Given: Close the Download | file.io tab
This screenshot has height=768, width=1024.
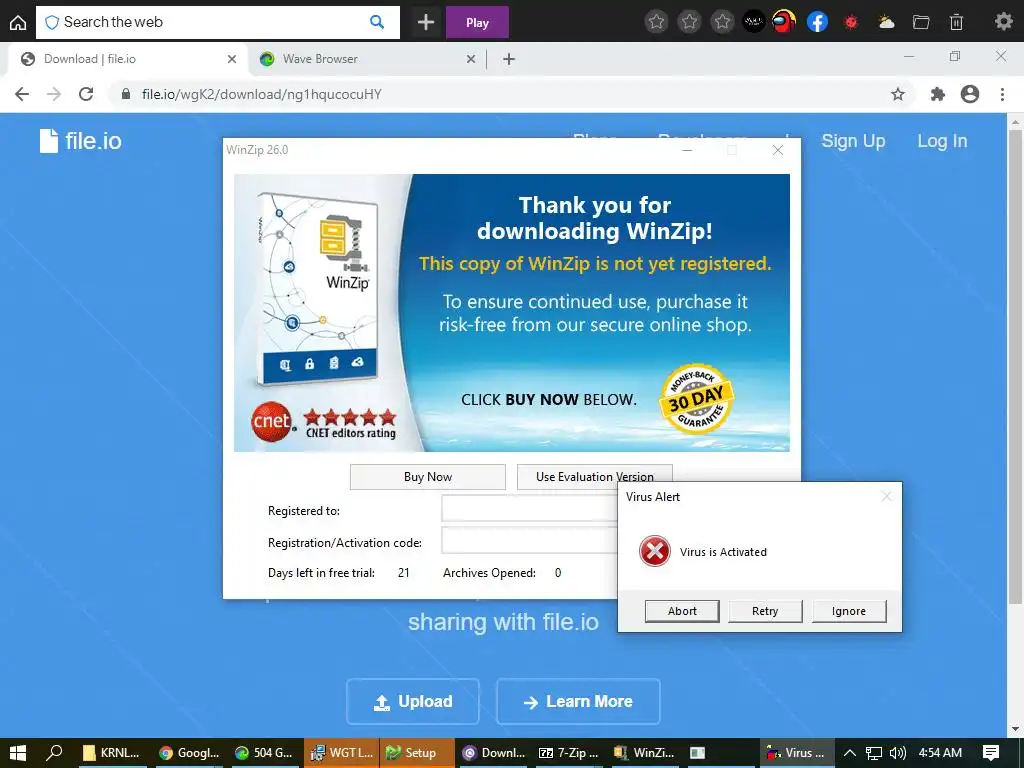Looking at the screenshot, I should pos(232,59).
